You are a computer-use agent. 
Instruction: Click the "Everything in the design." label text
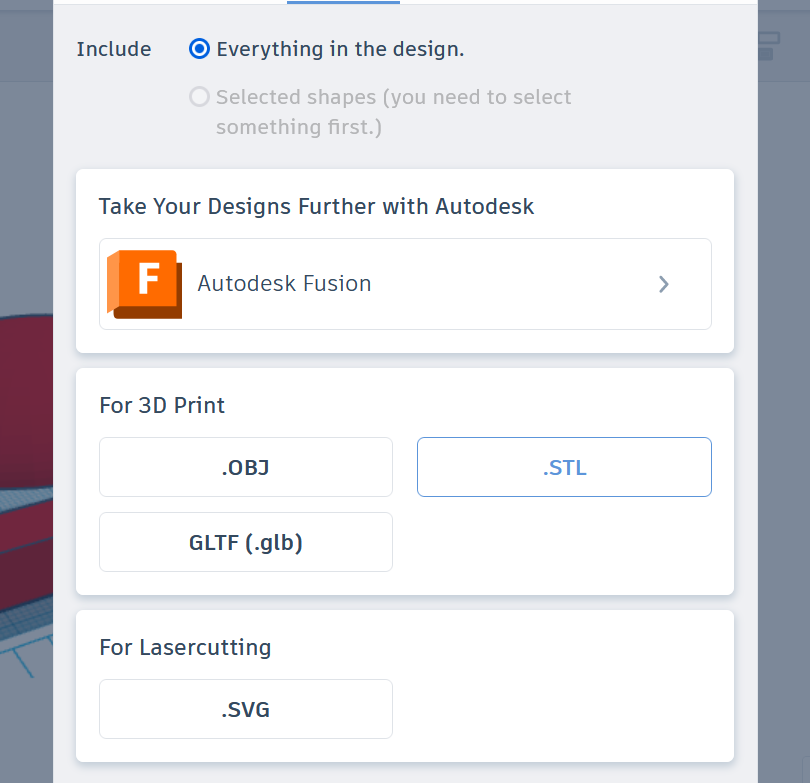[340, 49]
